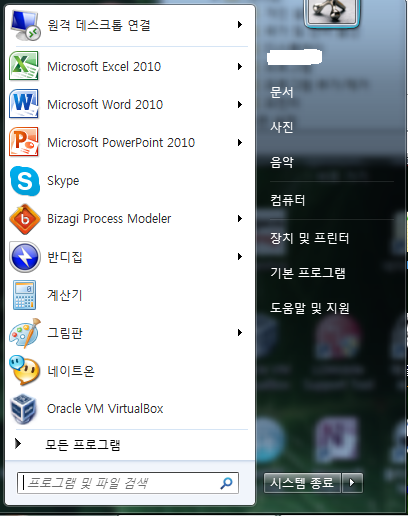Click the Bizagi Process Modeler icon
The image size is (408, 516).
point(25,219)
